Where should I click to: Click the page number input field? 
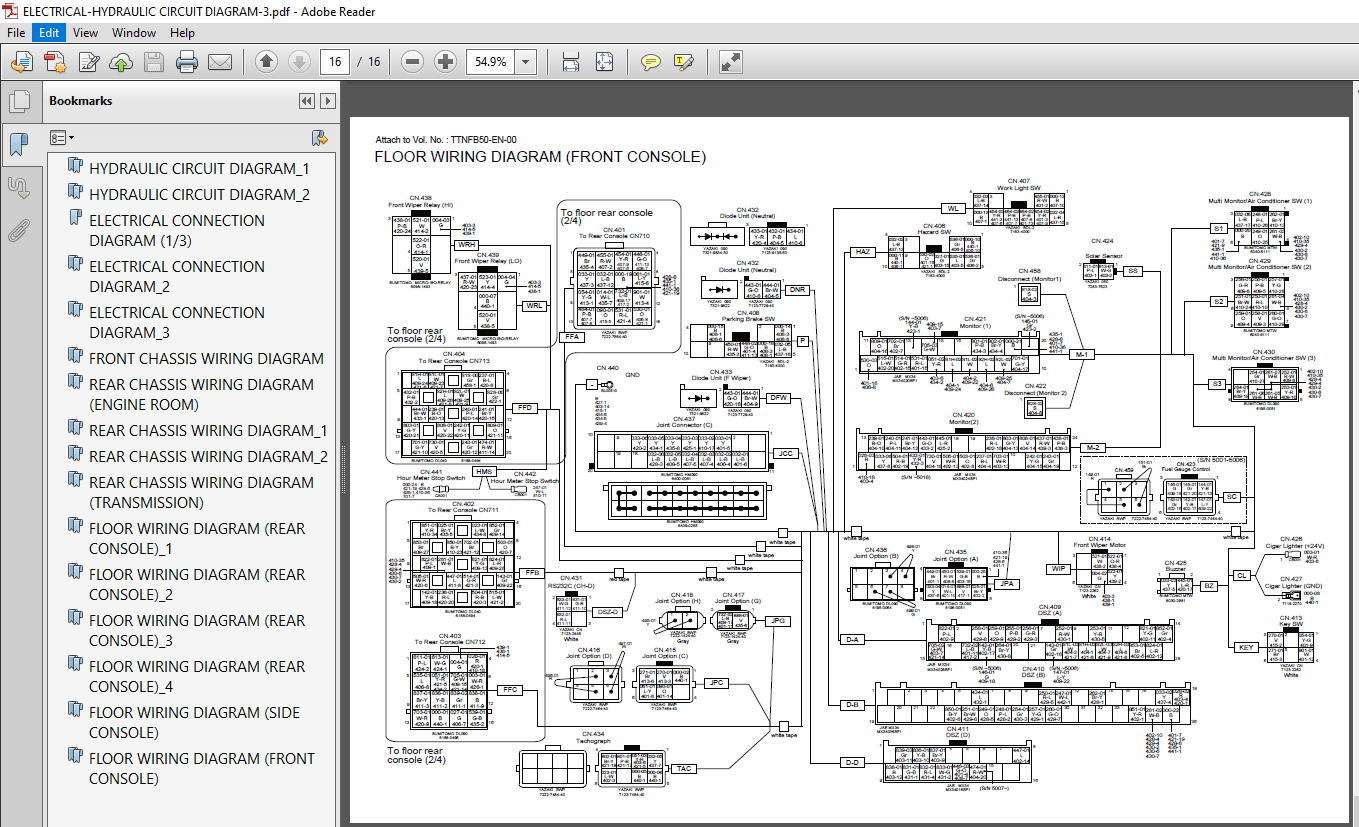coord(334,62)
